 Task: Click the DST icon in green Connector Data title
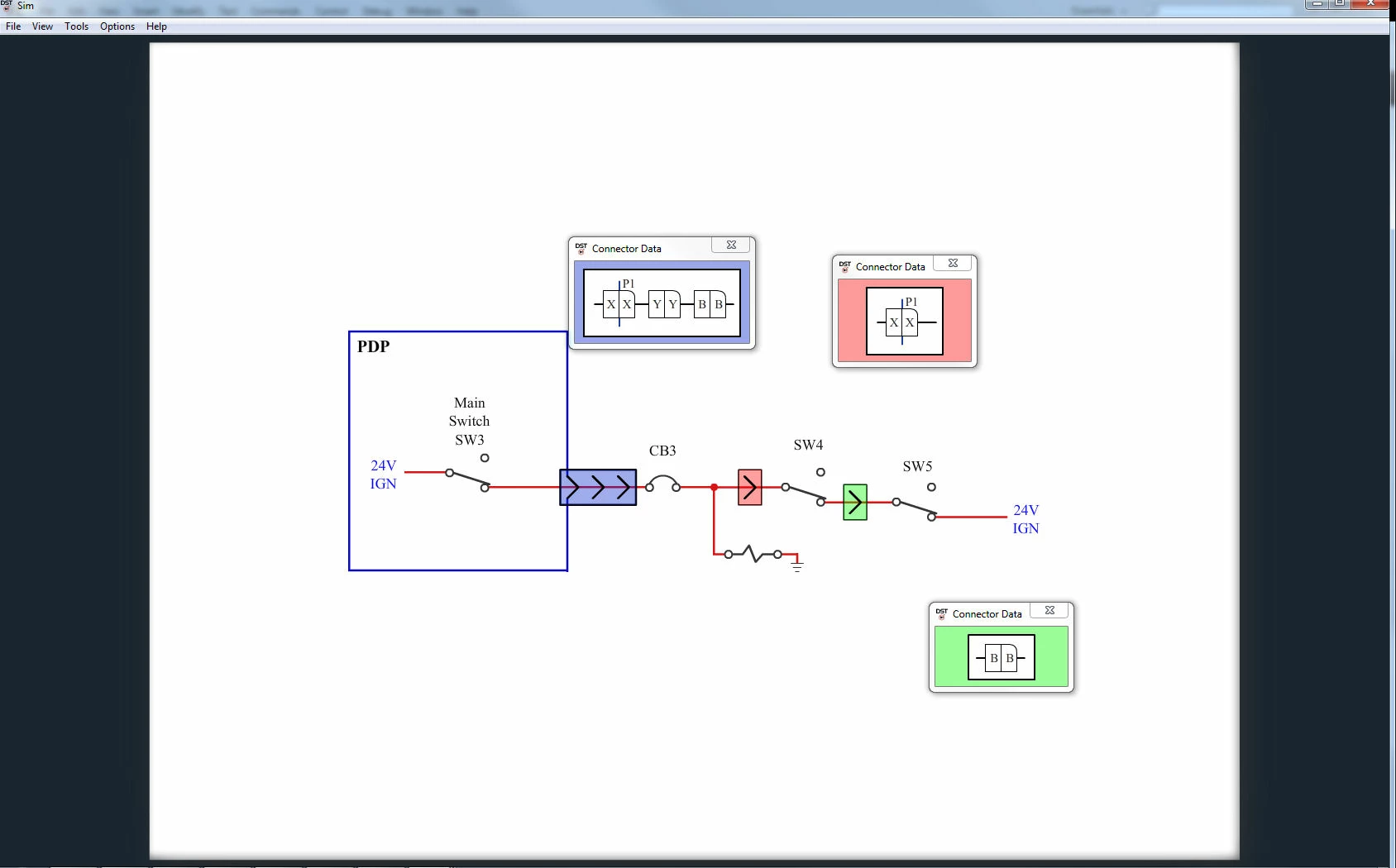pyautogui.click(x=941, y=613)
